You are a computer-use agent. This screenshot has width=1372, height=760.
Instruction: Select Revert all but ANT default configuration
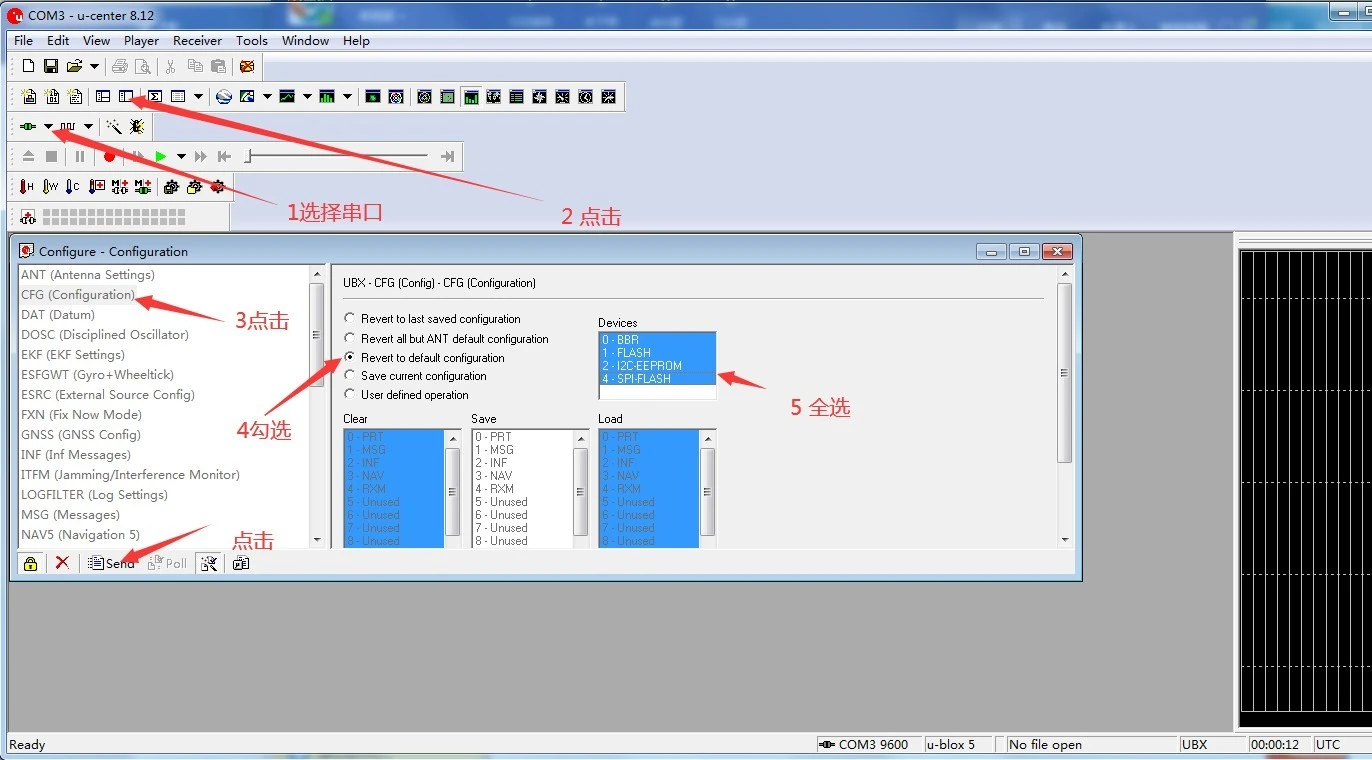[x=447, y=339]
